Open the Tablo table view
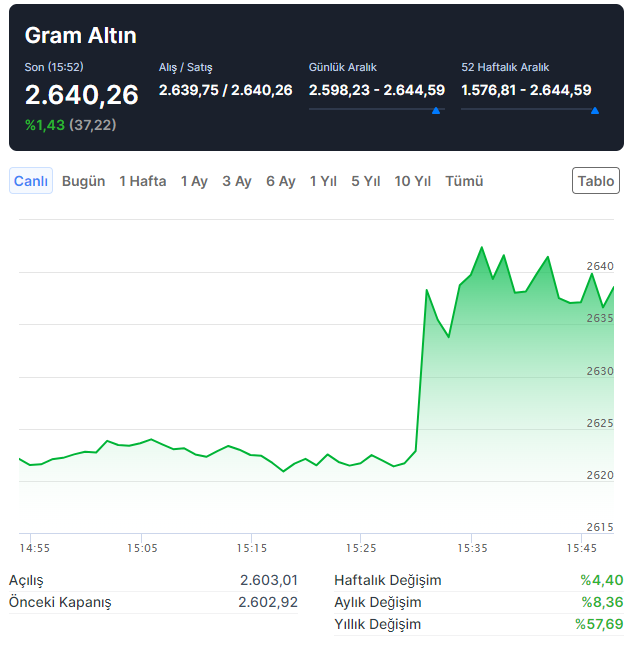The image size is (630, 650). [596, 181]
